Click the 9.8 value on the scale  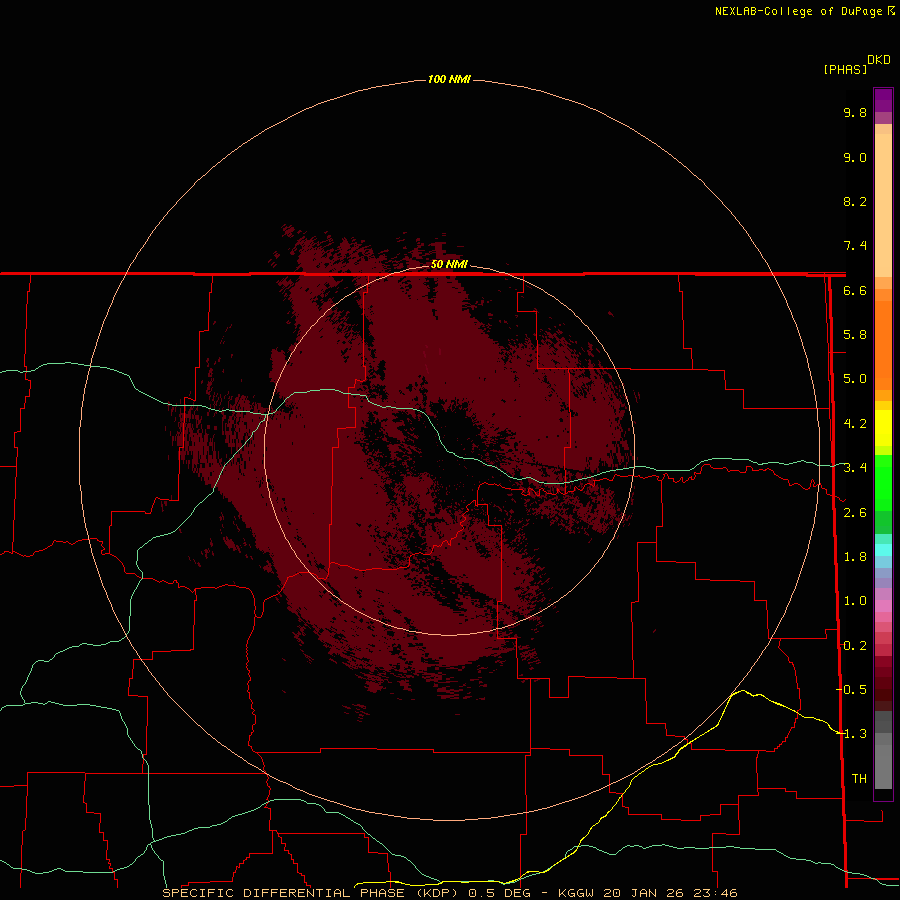pos(855,112)
